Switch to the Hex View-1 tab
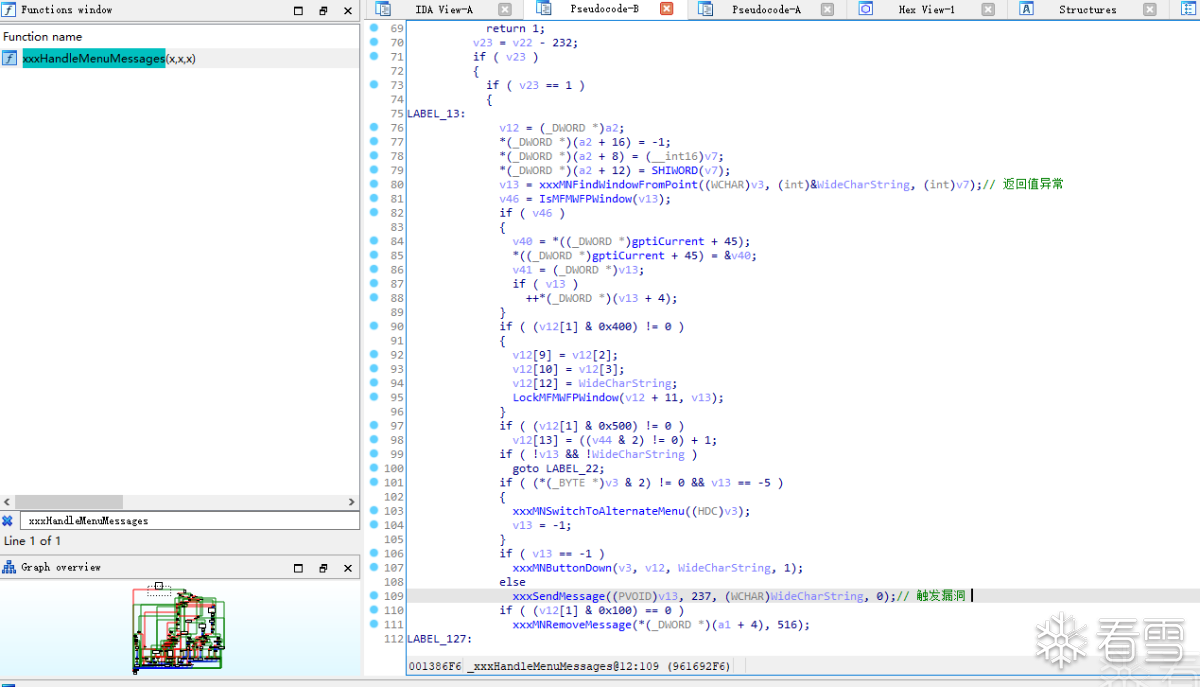 click(x=926, y=9)
